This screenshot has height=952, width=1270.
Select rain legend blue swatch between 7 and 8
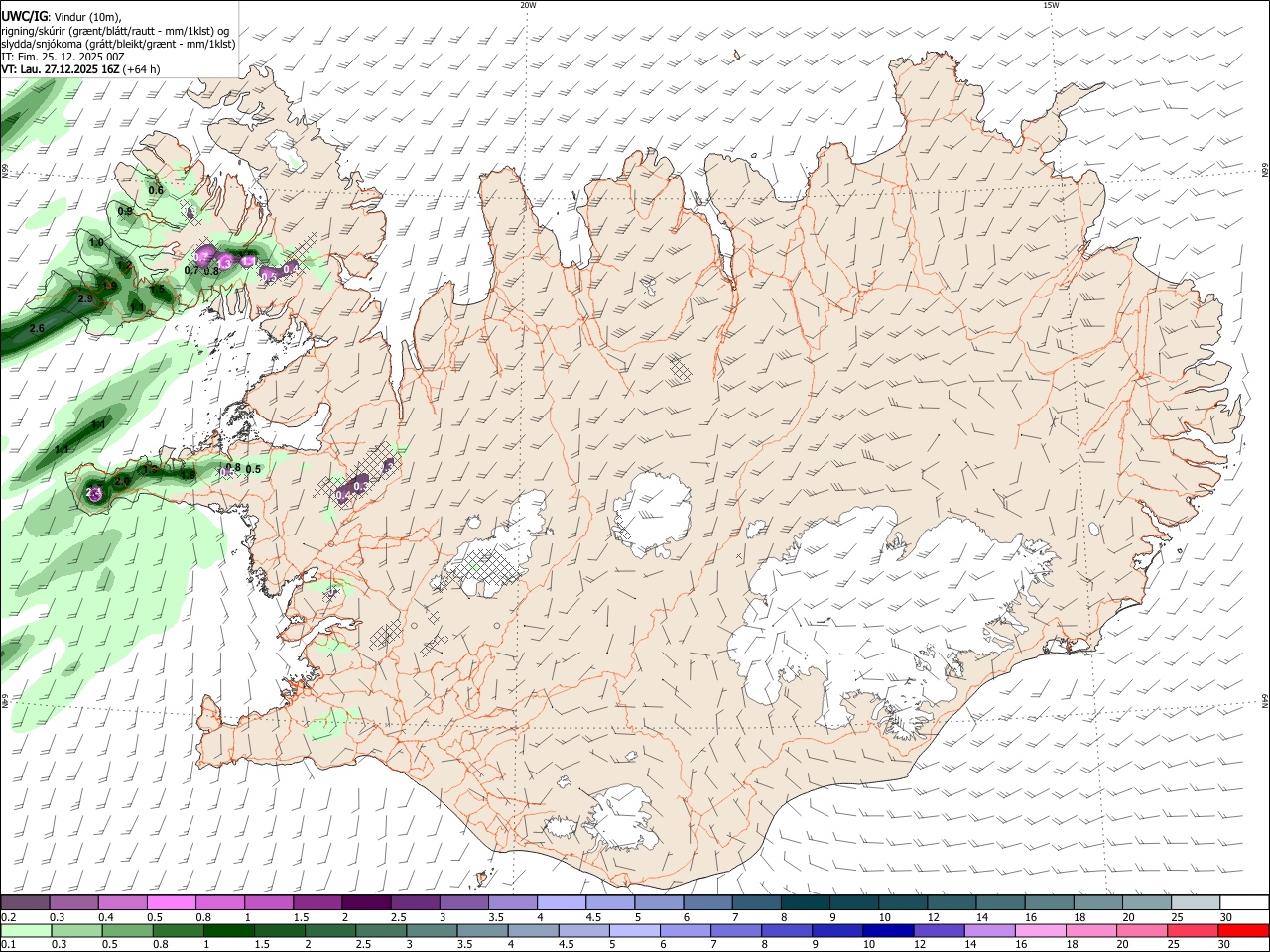(735, 930)
